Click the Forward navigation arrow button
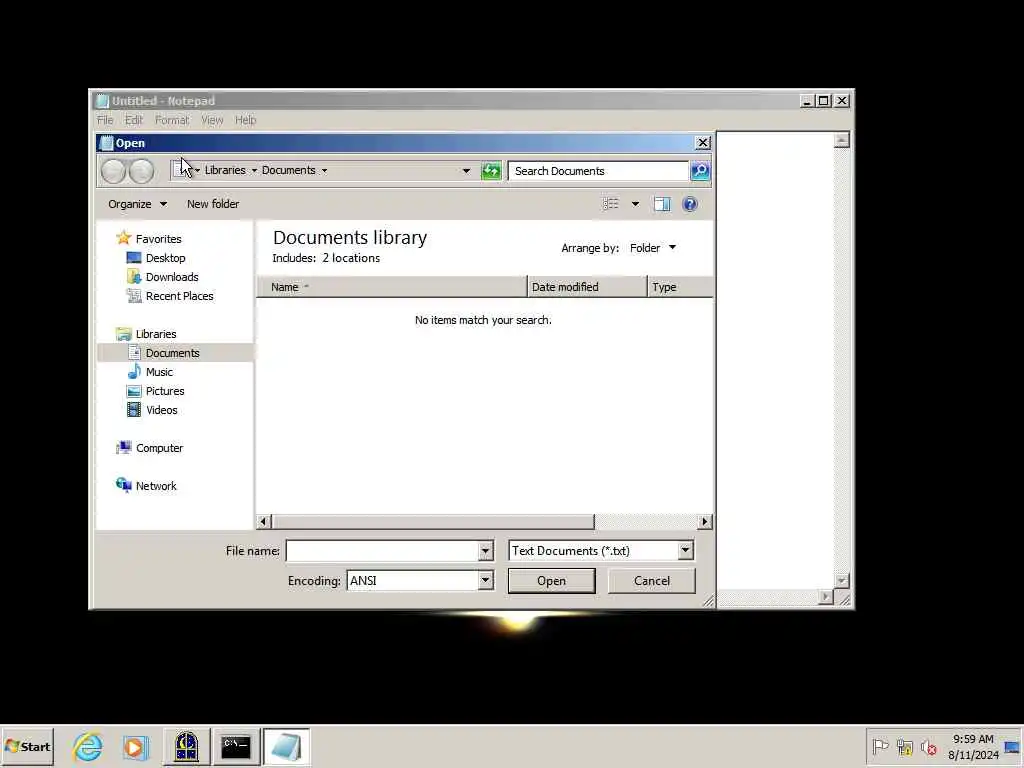The height and width of the screenshot is (768, 1024). [141, 171]
